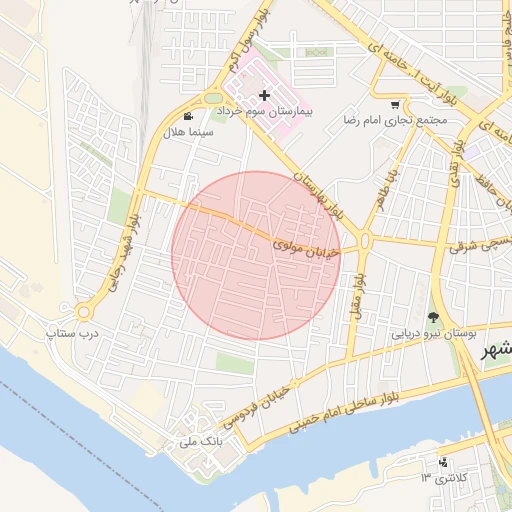Select the سینما هلال label
Screen dimensions: 512x512
(x=188, y=132)
